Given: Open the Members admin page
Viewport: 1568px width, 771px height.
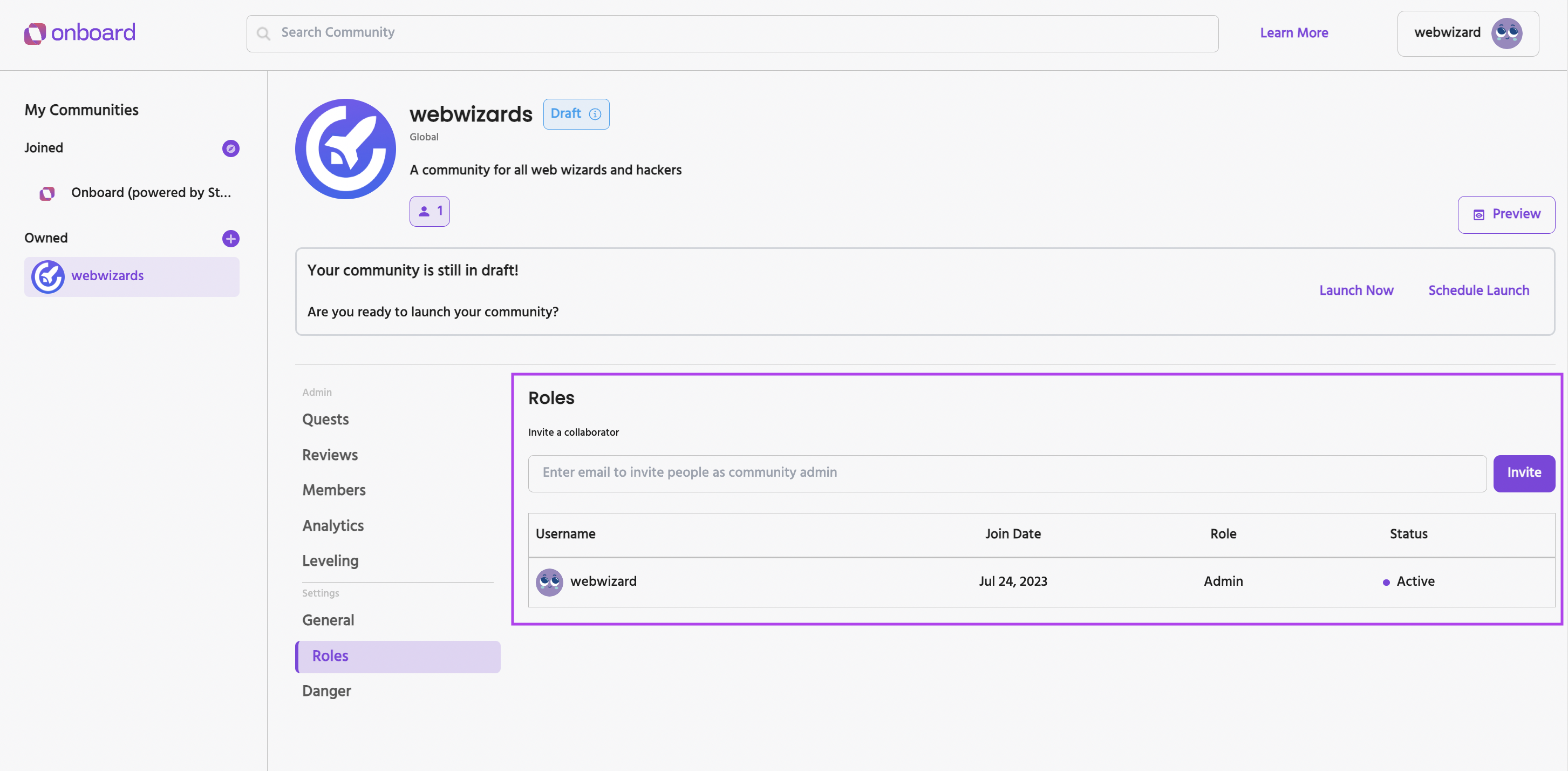Looking at the screenshot, I should point(333,490).
